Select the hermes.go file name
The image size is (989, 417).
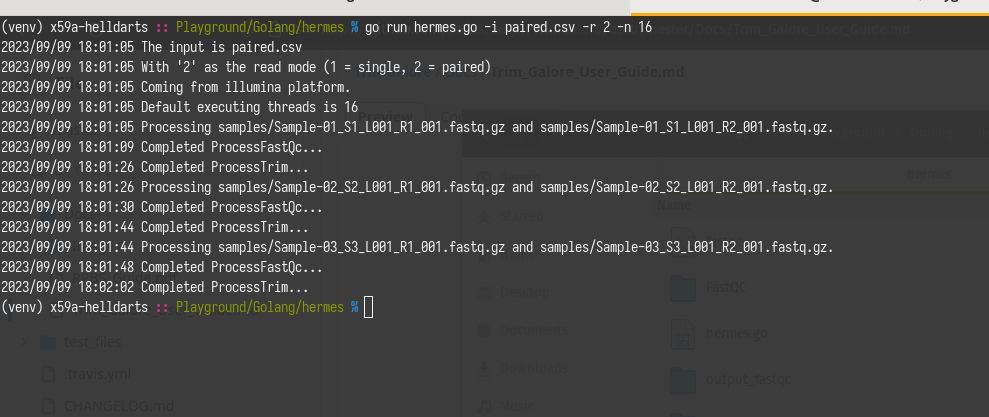pyautogui.click(x=736, y=333)
